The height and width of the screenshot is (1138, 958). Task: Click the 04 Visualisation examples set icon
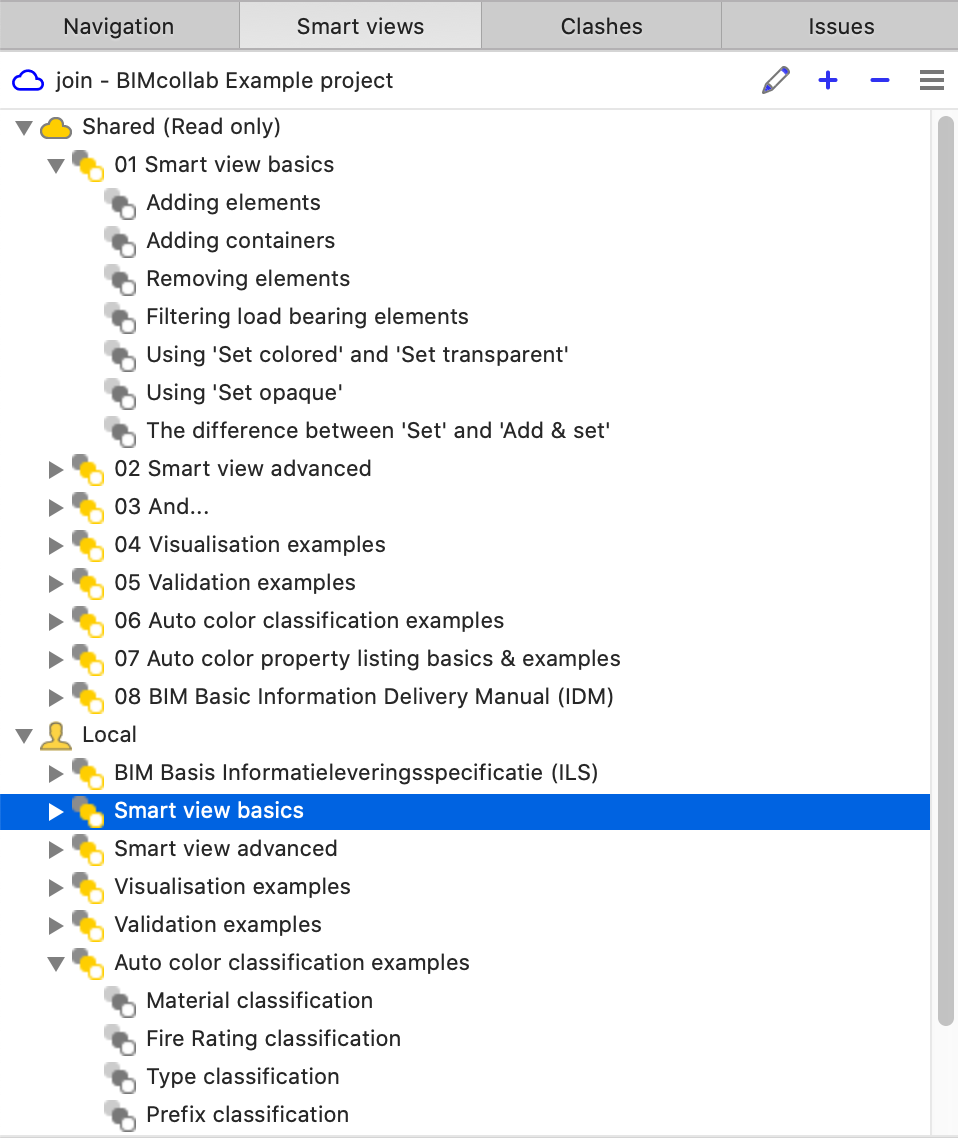point(88,546)
